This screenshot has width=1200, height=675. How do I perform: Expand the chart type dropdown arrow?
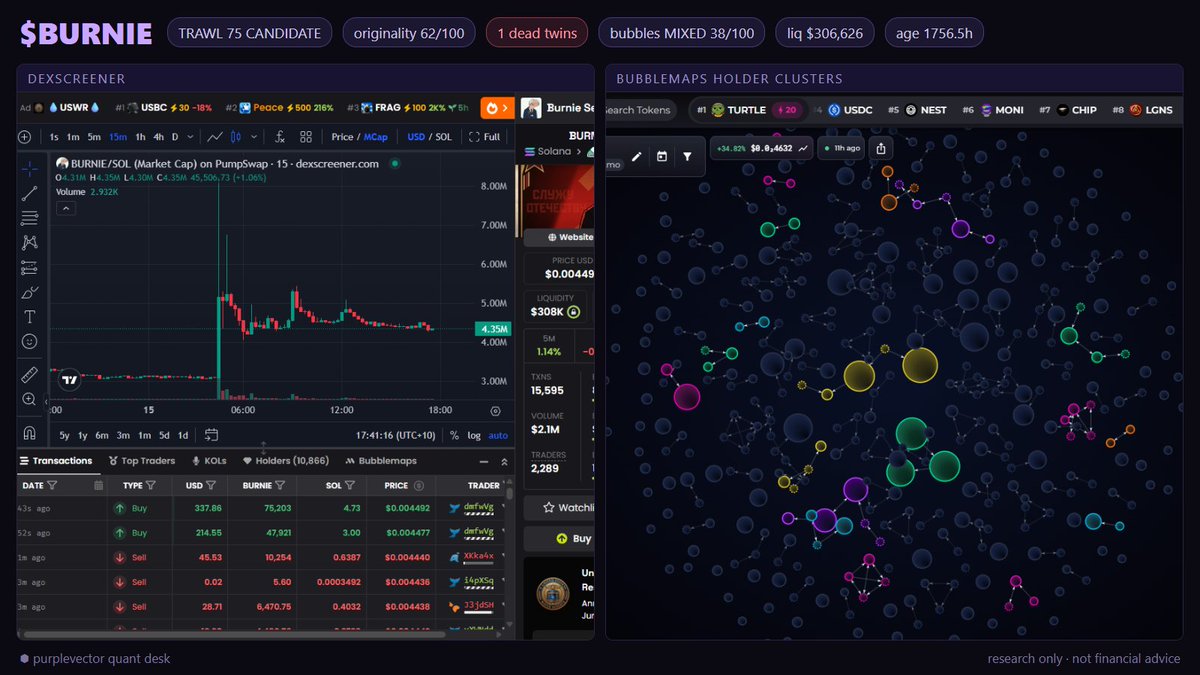(x=254, y=137)
